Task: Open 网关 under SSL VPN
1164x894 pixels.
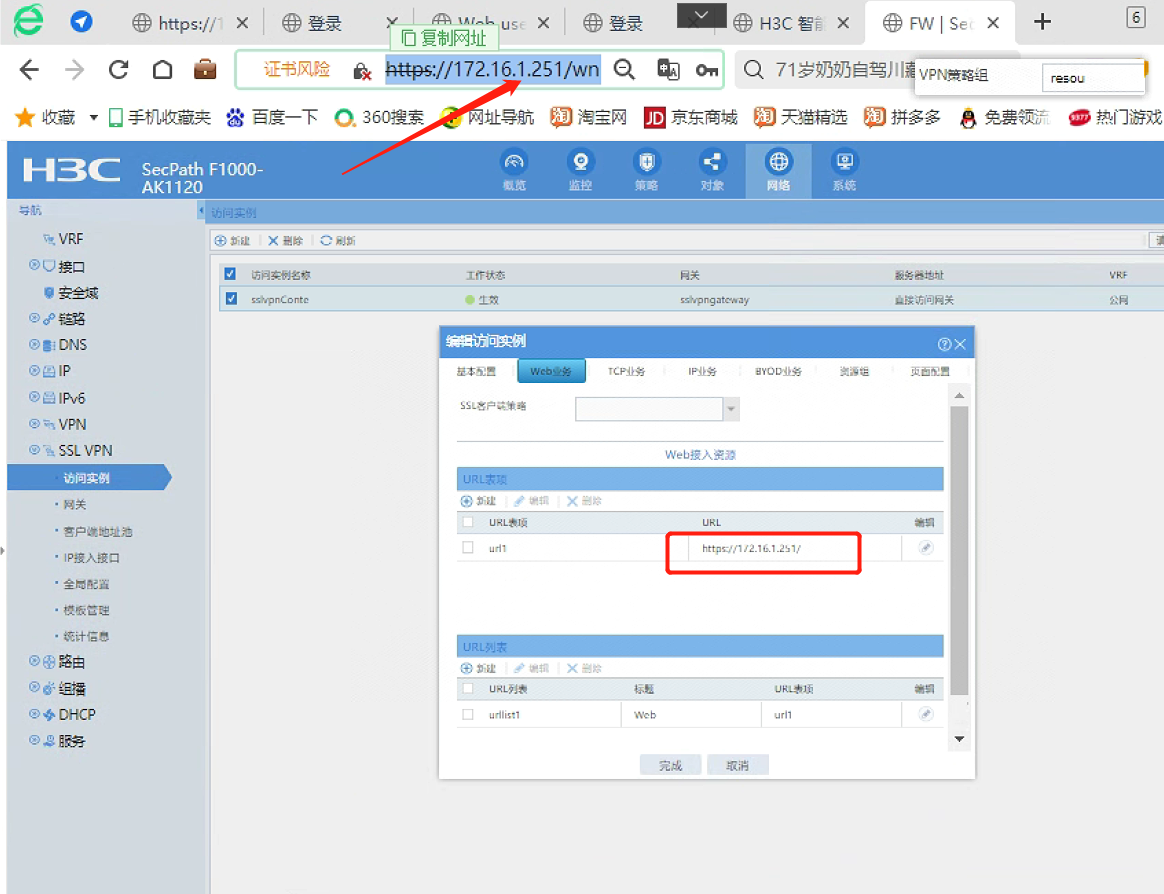Action: 75,505
